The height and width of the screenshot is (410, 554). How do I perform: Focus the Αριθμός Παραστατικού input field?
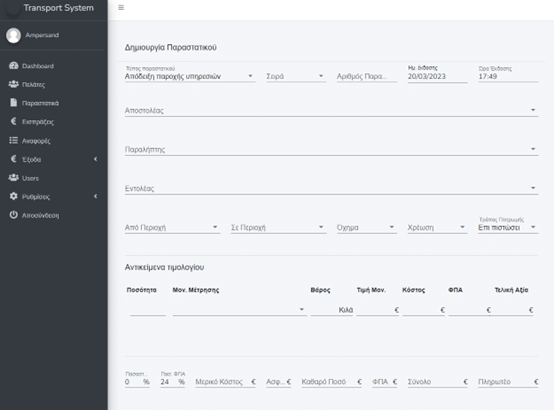click(x=366, y=76)
